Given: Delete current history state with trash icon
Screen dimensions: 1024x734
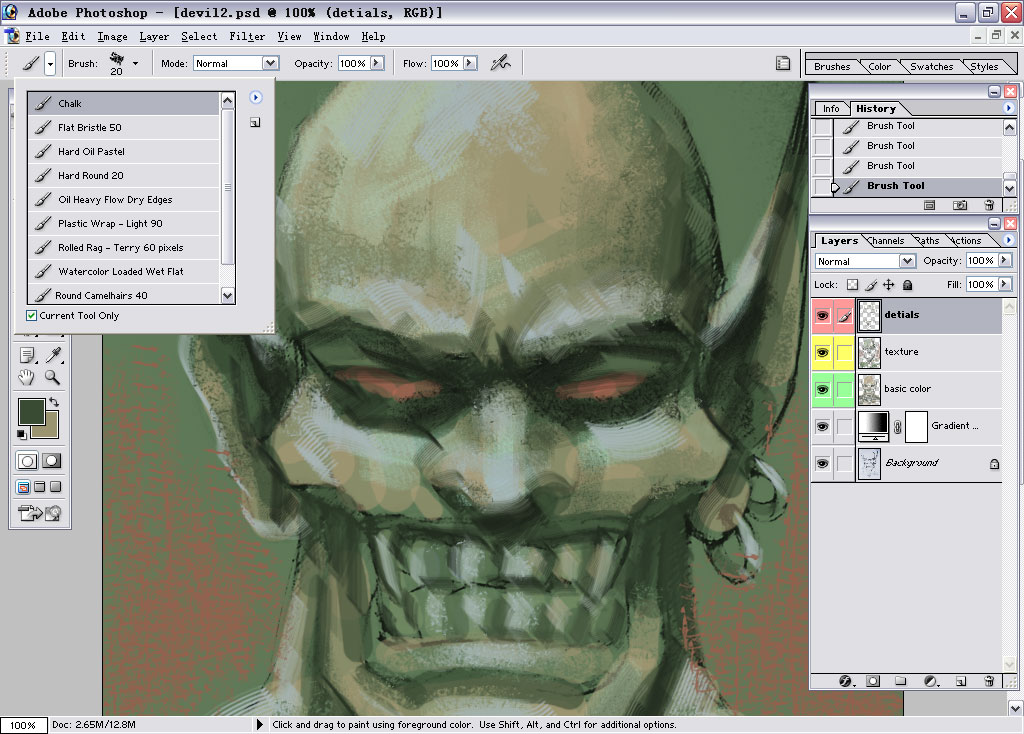Looking at the screenshot, I should (989, 205).
